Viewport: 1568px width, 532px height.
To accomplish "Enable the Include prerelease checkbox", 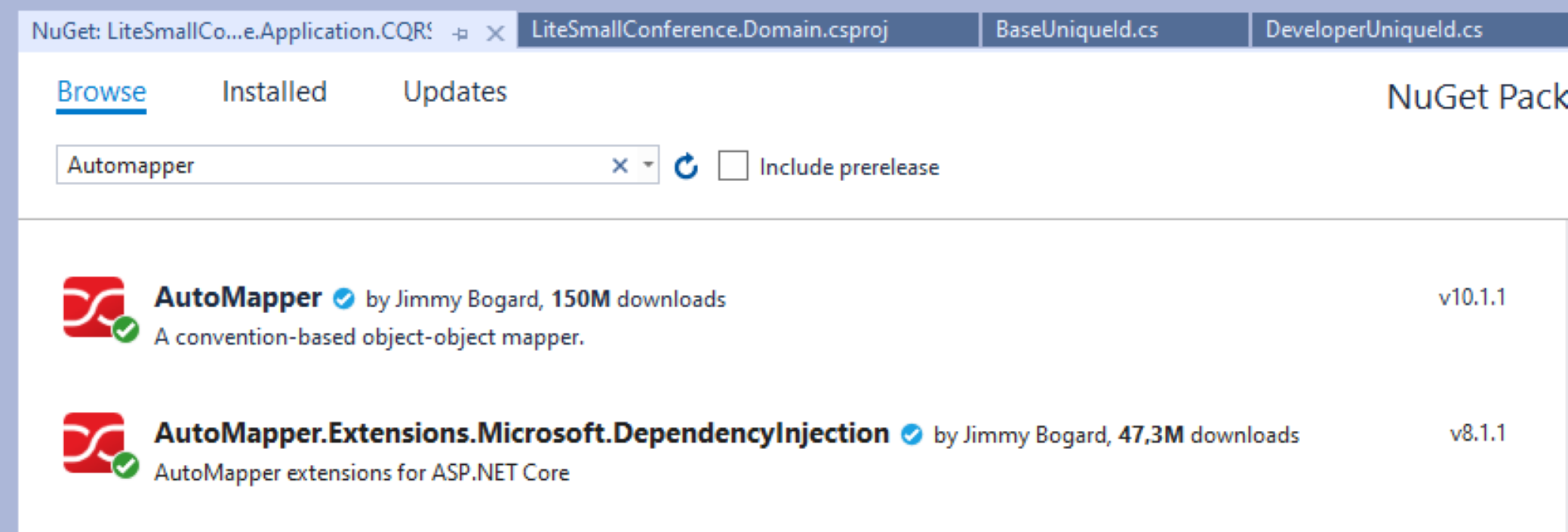I will point(733,165).
